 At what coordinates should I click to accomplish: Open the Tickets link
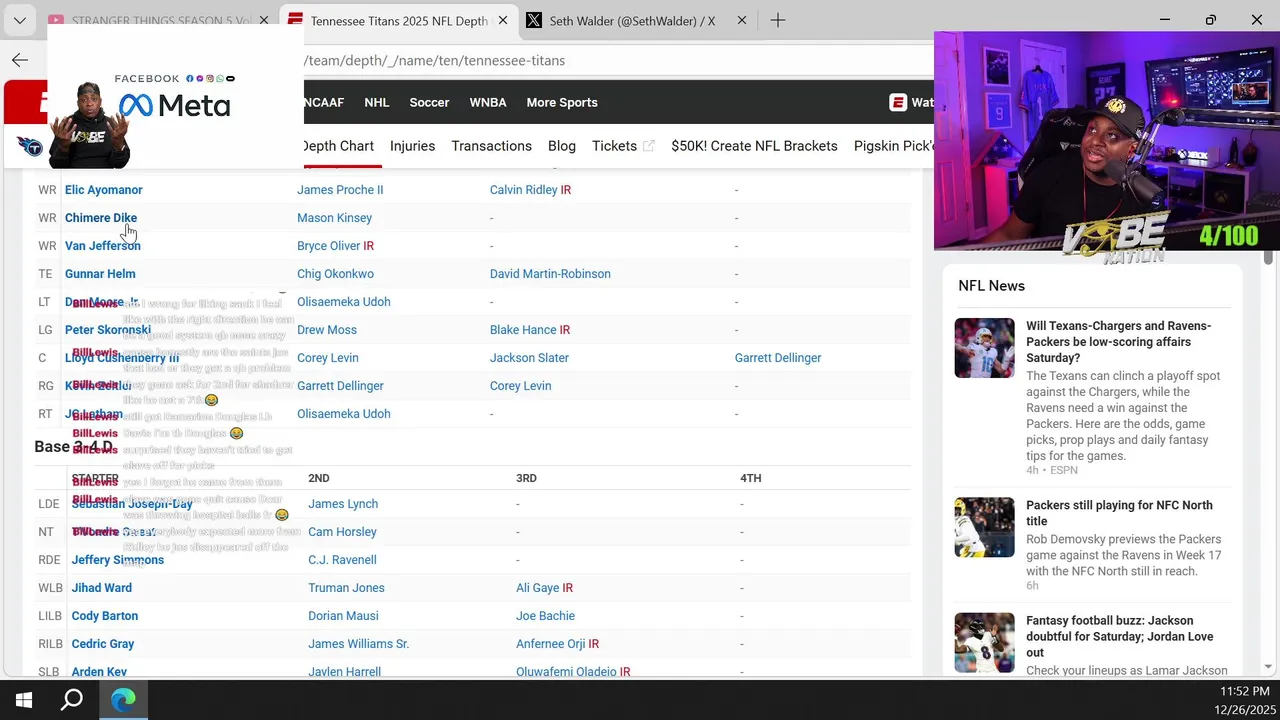point(614,146)
